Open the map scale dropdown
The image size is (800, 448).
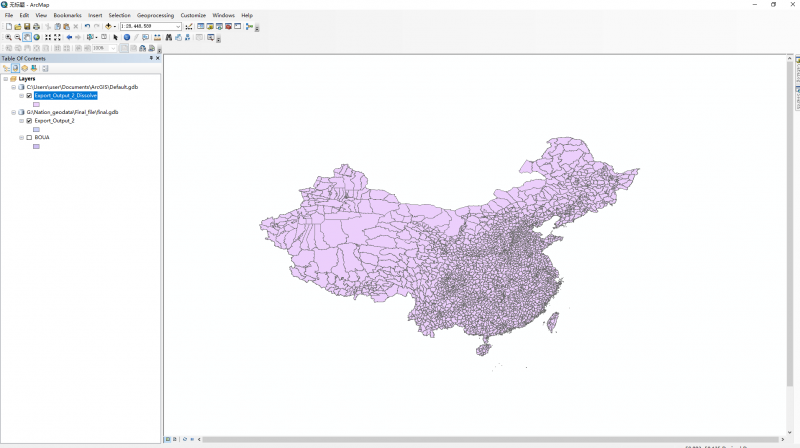tap(178, 26)
